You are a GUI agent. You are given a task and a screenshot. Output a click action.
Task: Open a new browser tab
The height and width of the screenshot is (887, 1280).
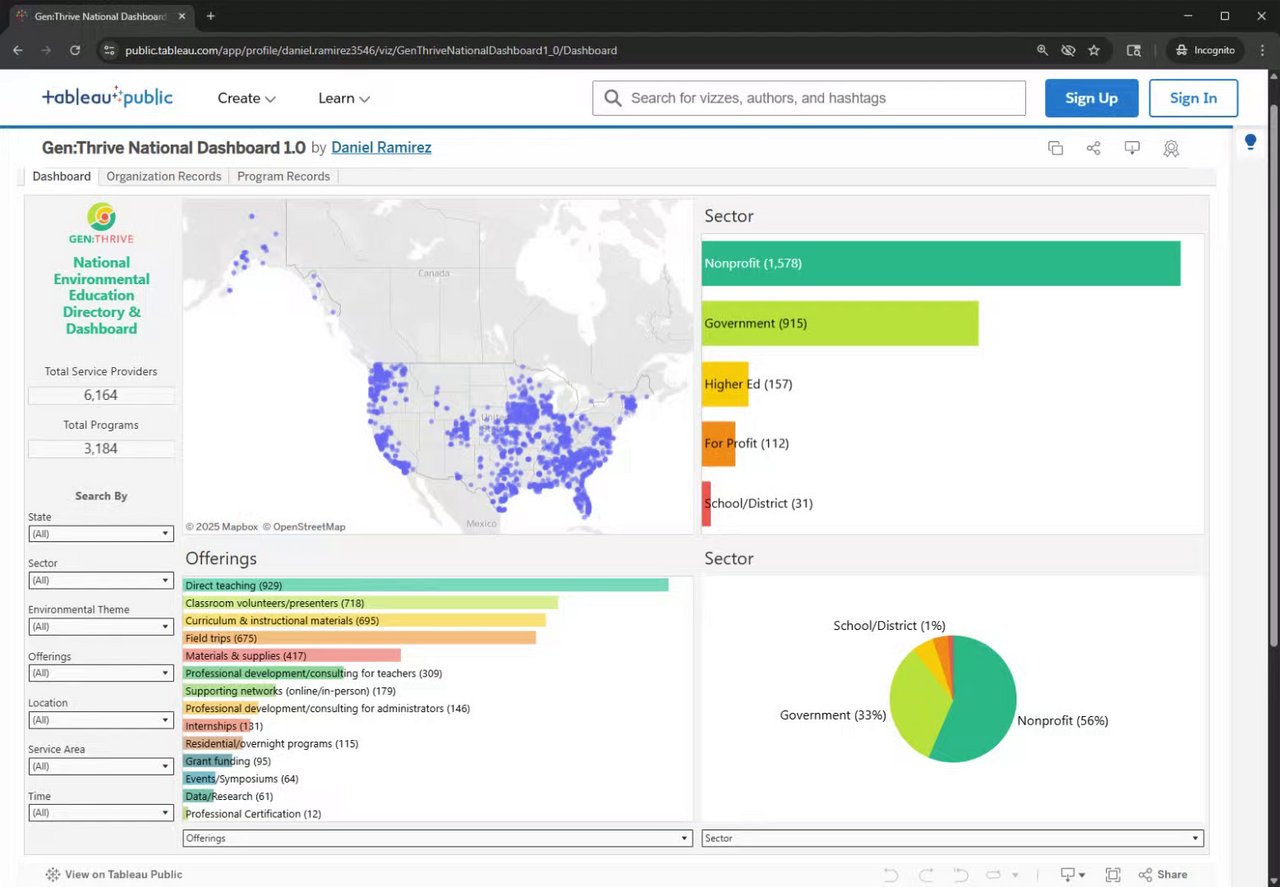point(210,16)
